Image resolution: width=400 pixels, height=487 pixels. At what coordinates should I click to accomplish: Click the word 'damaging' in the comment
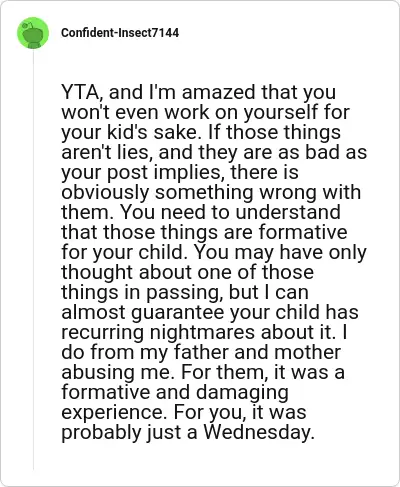pyautogui.click(x=242, y=393)
